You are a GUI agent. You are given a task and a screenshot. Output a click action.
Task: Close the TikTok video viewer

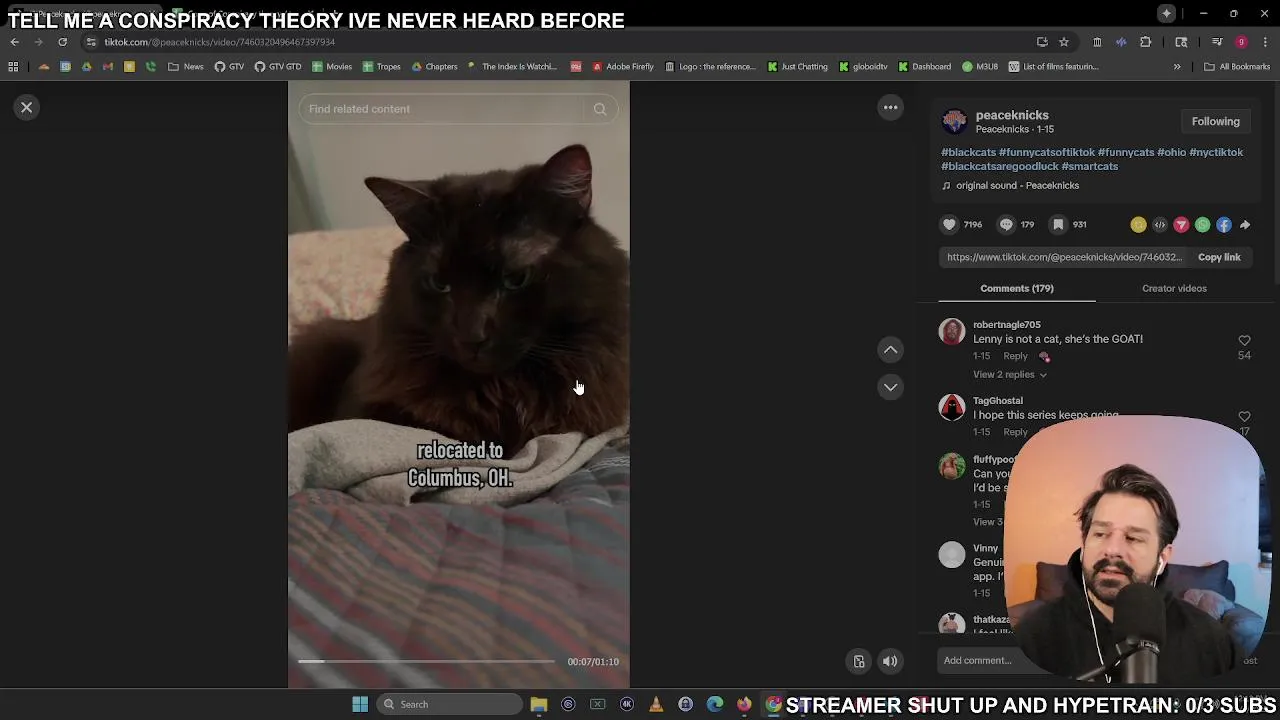(x=27, y=107)
